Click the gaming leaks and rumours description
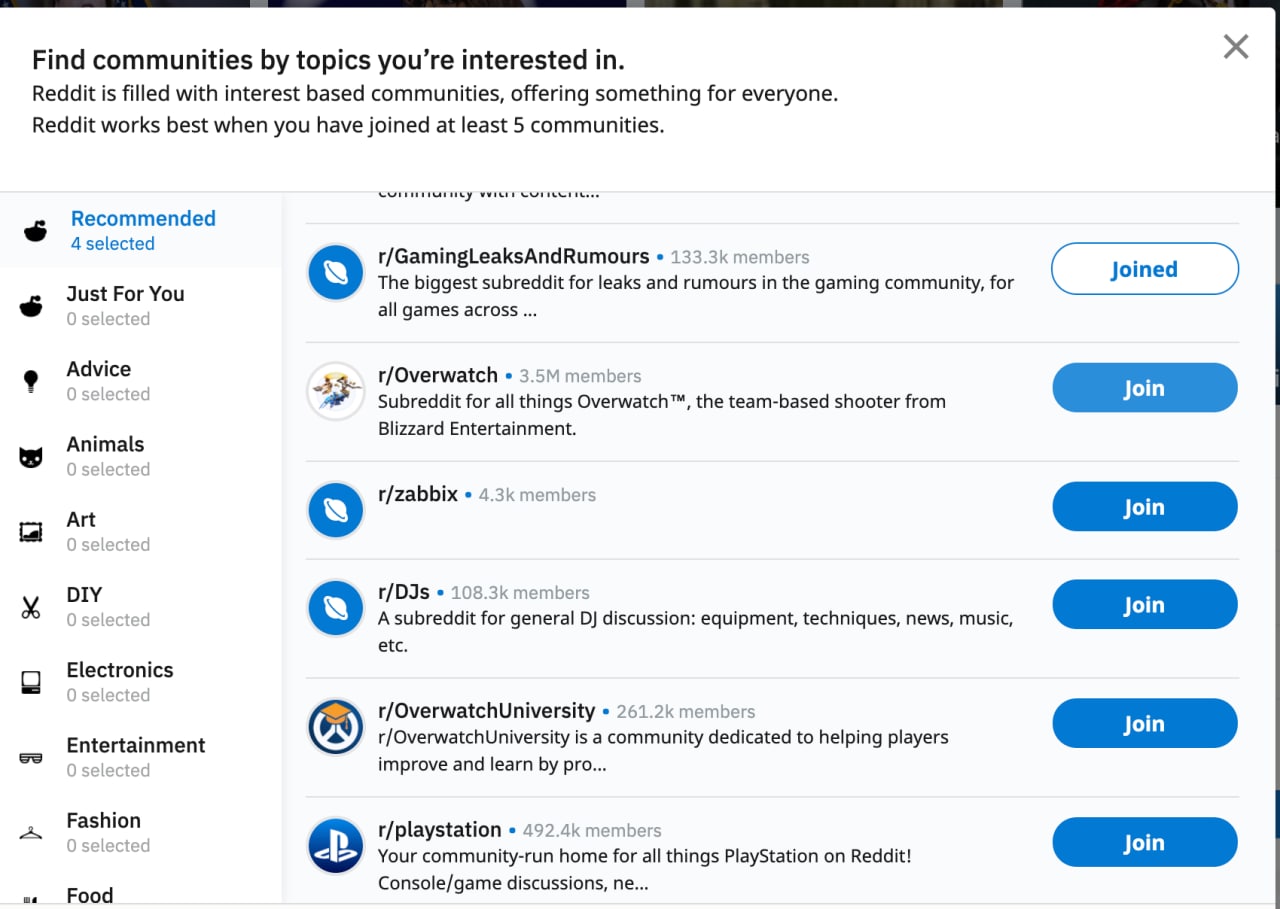The height and width of the screenshot is (909, 1280). point(696,296)
